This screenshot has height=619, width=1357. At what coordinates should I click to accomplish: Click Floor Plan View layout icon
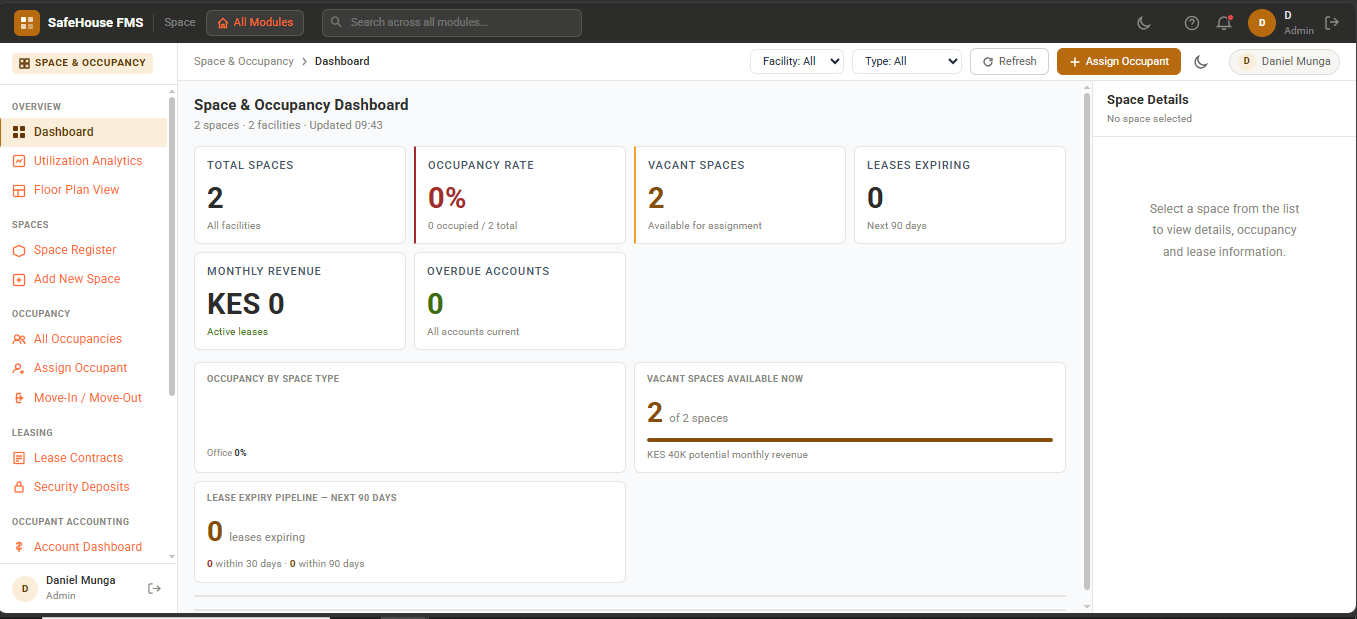click(19, 190)
